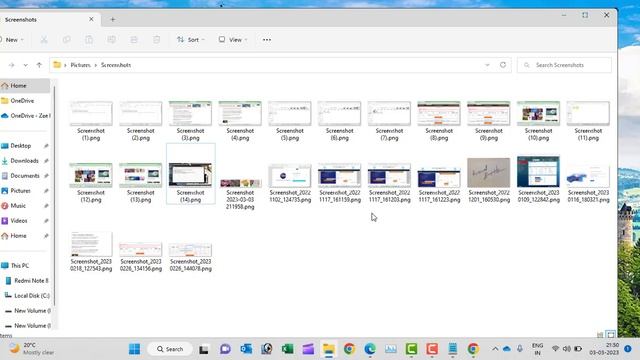Open Excel from the taskbar

point(287,349)
